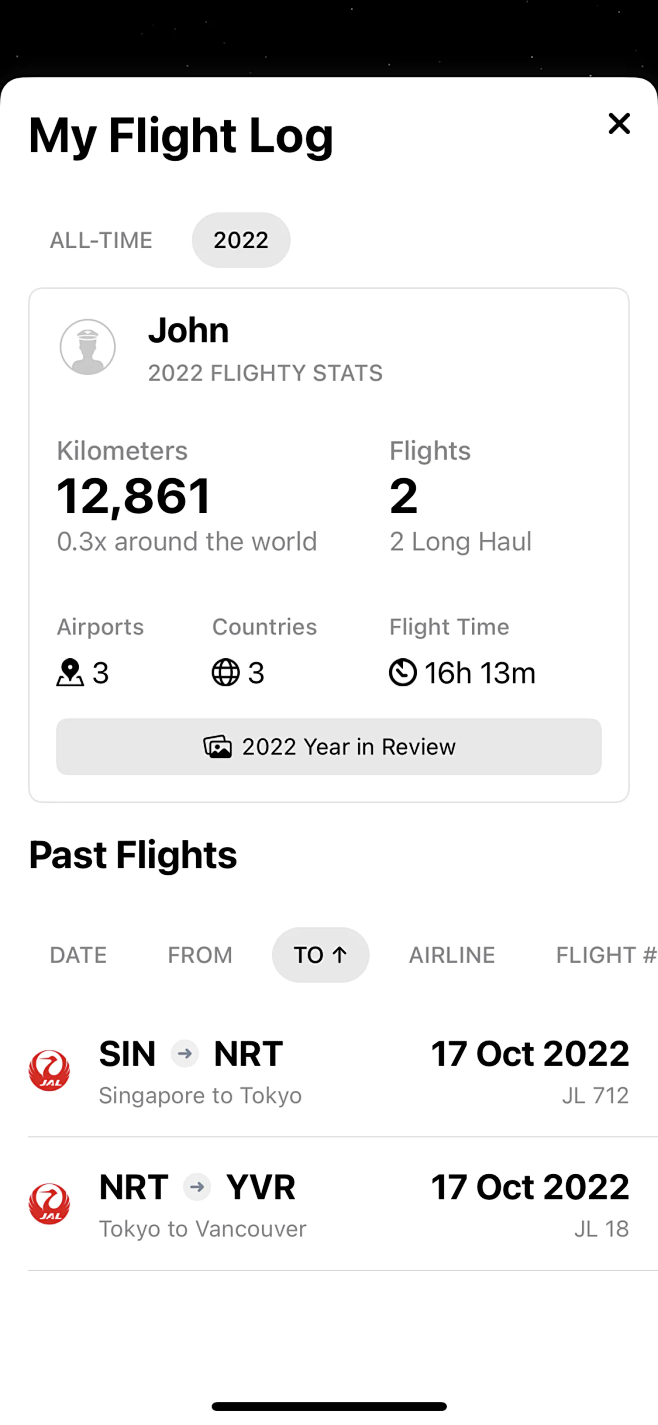Viewport: 658px width, 1425px height.
Task: Open the Tokyo to Vancouver flight
Action: (x=329, y=1204)
